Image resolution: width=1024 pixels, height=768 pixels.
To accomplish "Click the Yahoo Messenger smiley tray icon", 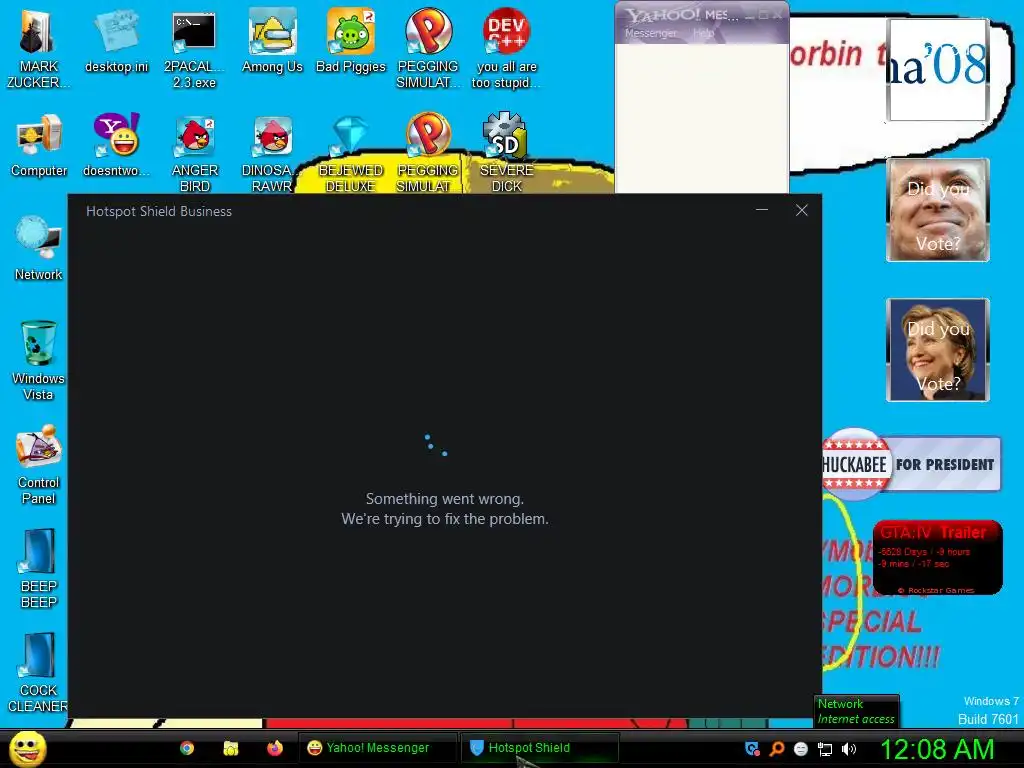I will (801, 749).
